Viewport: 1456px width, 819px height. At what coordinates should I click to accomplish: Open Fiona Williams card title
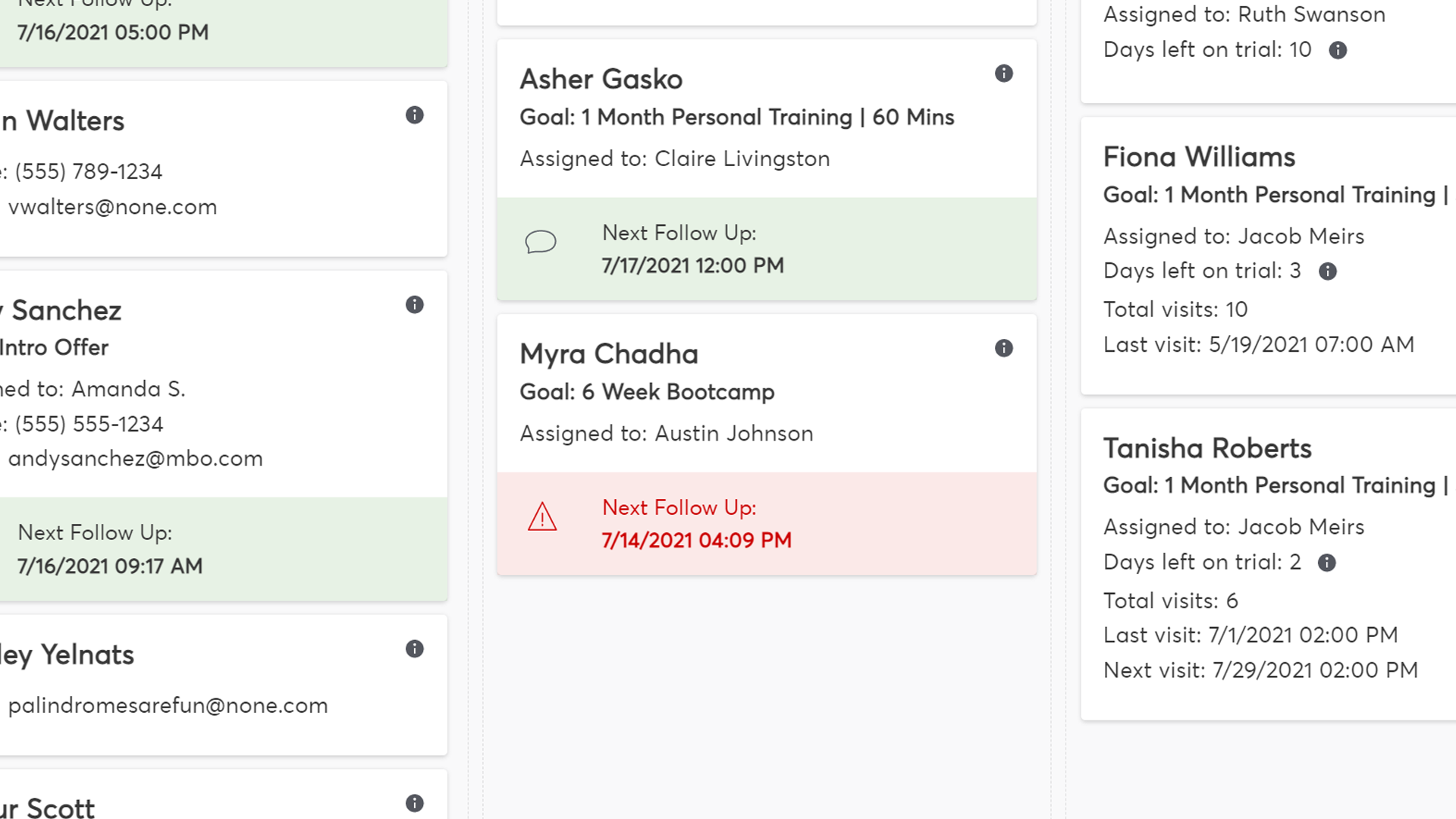click(1199, 157)
